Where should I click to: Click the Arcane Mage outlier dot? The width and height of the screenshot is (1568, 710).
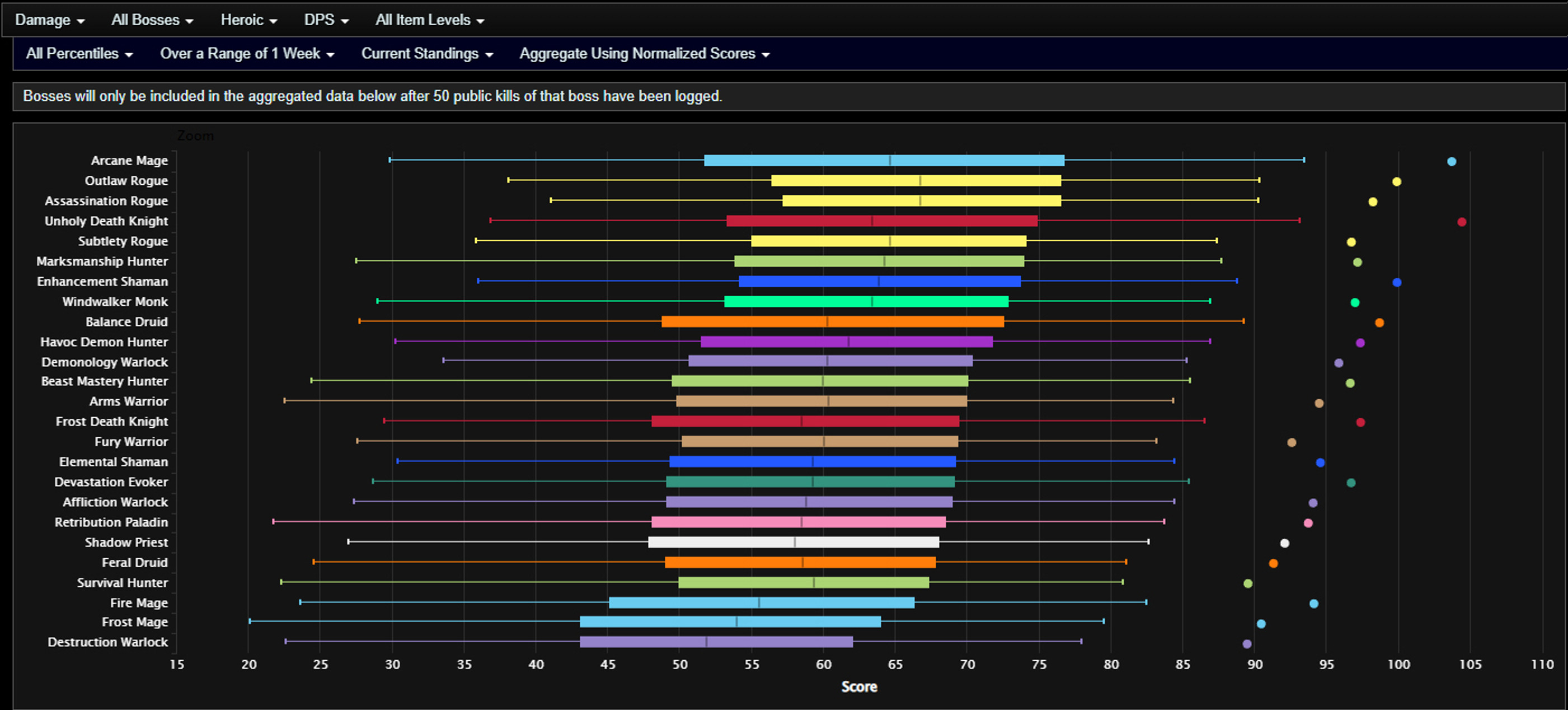(x=1451, y=161)
